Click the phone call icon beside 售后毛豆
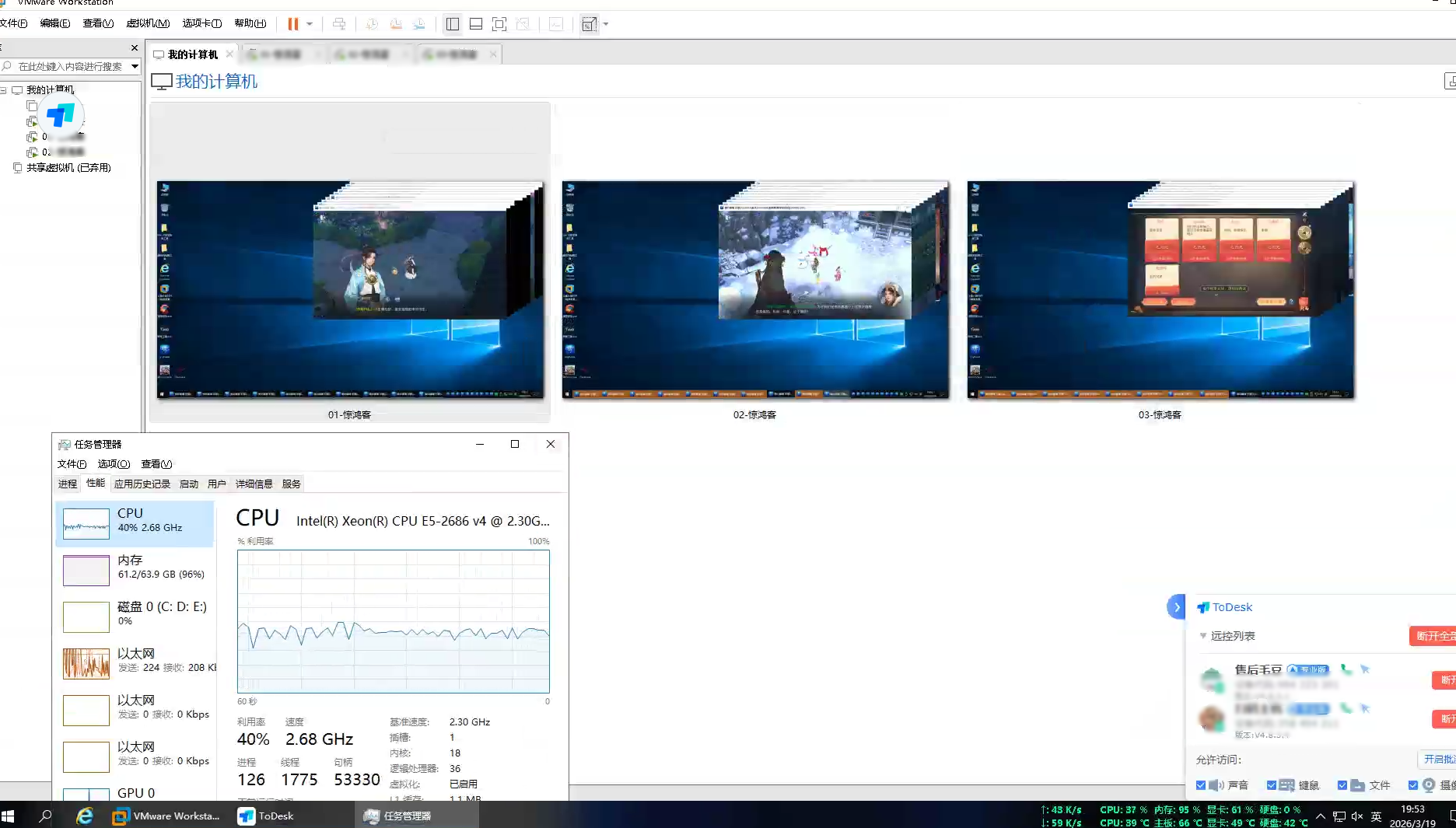Viewport: 1456px width, 828px height. tap(1346, 669)
